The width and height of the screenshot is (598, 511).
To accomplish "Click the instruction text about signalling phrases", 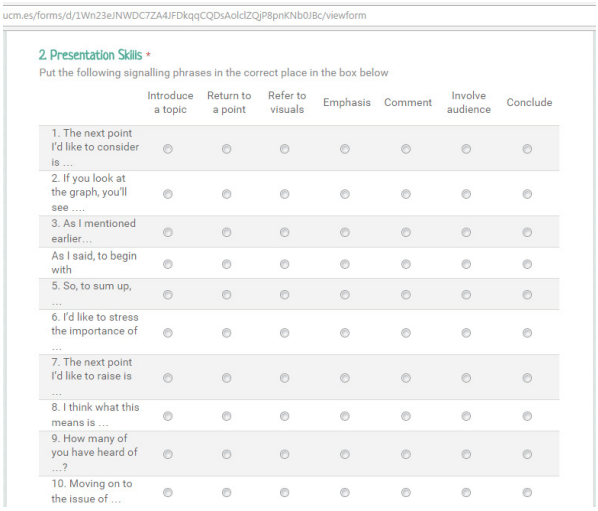I will click(x=214, y=72).
